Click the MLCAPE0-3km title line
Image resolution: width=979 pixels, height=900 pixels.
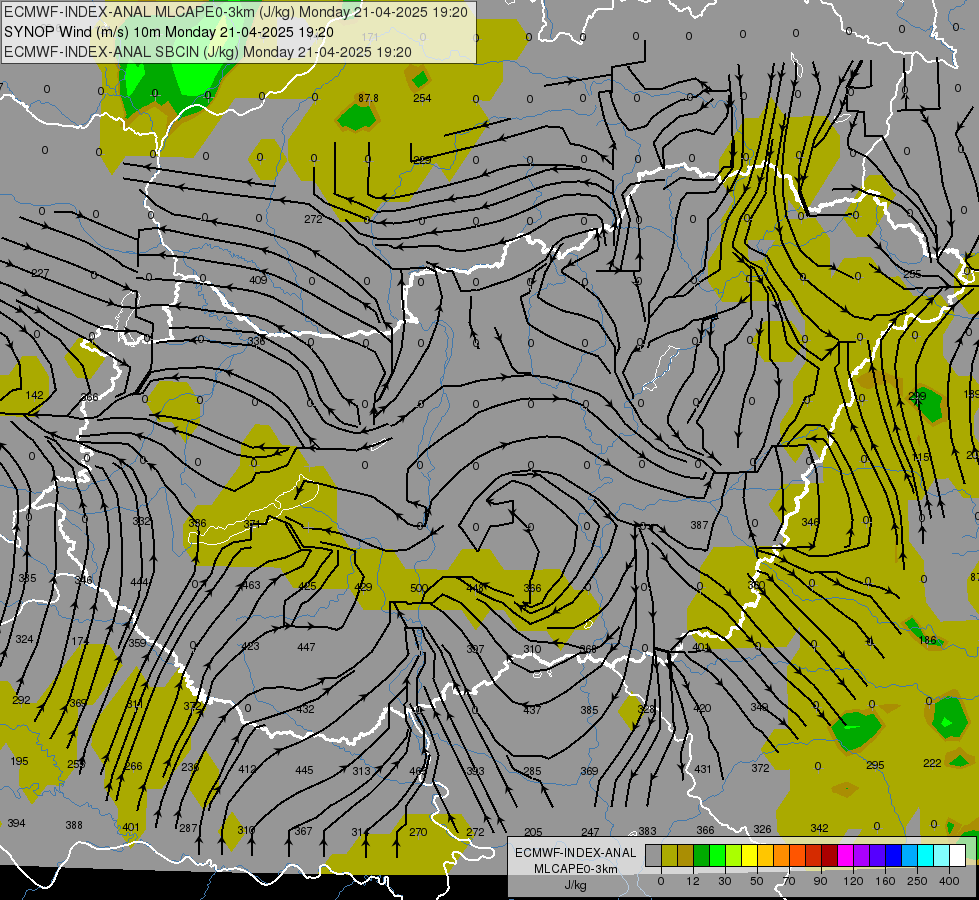(235, 12)
